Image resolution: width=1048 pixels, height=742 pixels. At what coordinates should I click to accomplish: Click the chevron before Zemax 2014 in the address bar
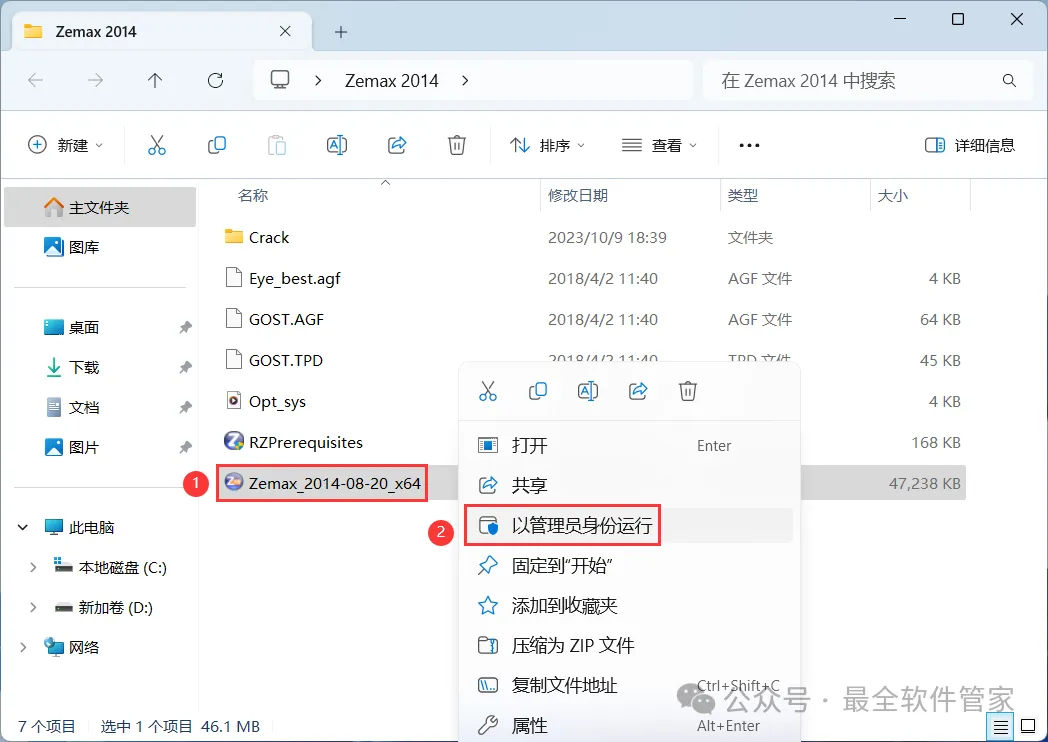click(318, 81)
